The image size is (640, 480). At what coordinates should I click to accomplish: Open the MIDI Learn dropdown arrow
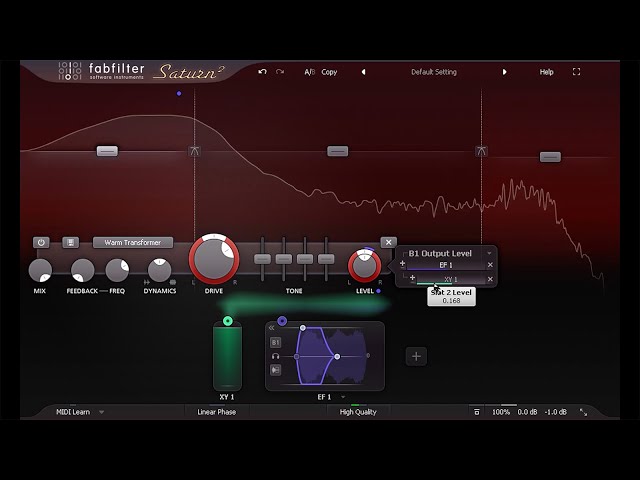pyautogui.click(x=101, y=412)
